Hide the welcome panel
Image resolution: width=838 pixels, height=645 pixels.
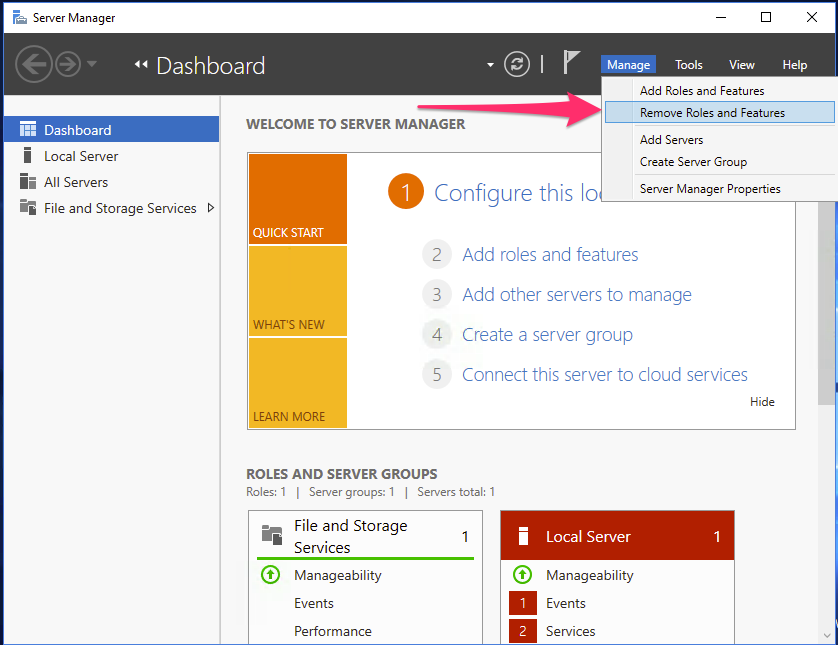762,401
